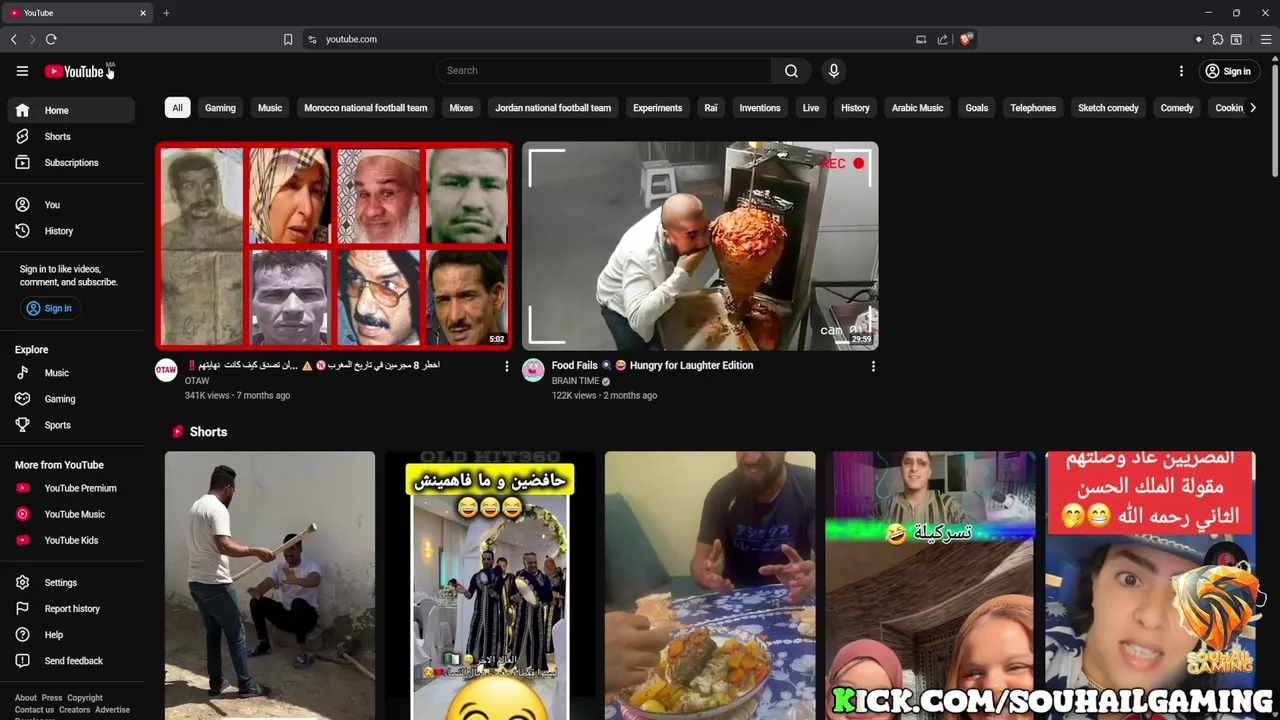This screenshot has height=720, width=1280.
Task: Select the Gaming filter chip
Action: [220, 108]
